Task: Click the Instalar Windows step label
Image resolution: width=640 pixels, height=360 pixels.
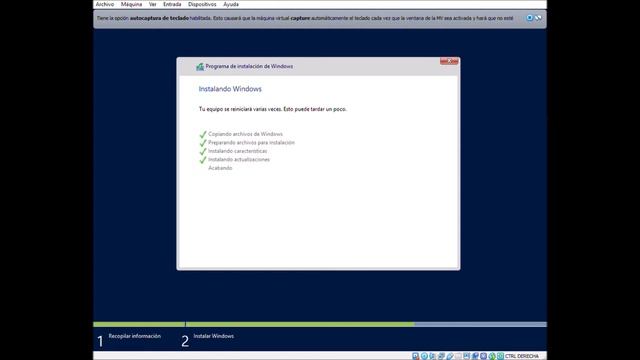Action: [213, 336]
